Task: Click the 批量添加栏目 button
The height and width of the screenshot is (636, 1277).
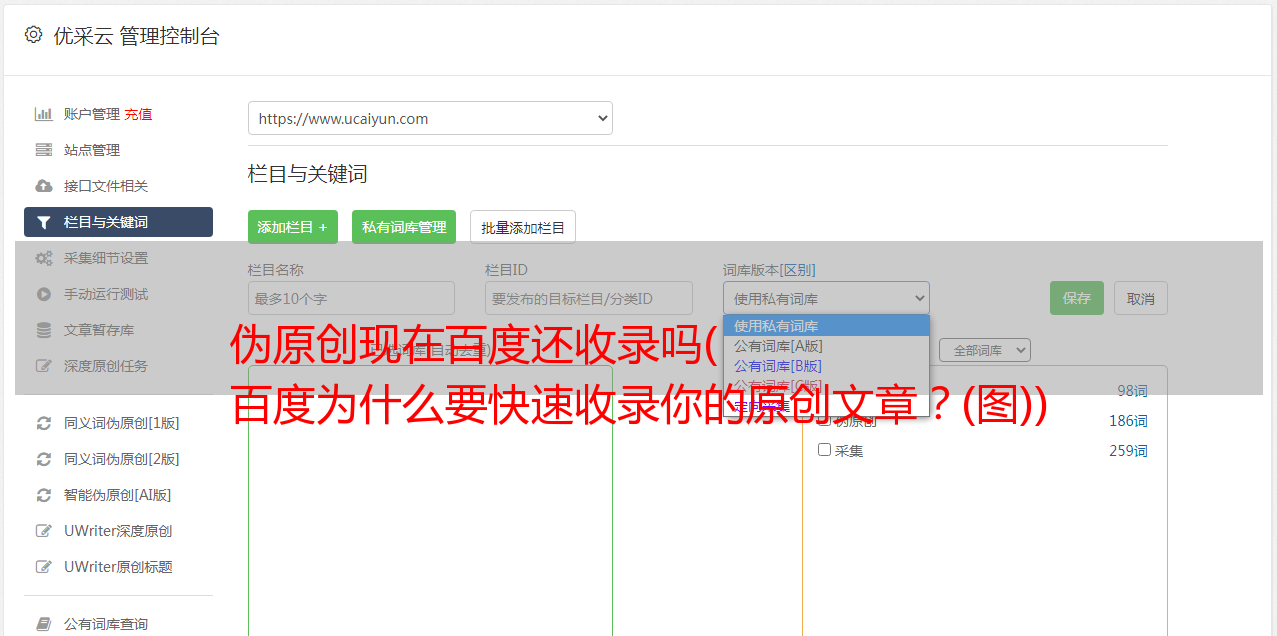Action: 523,227
